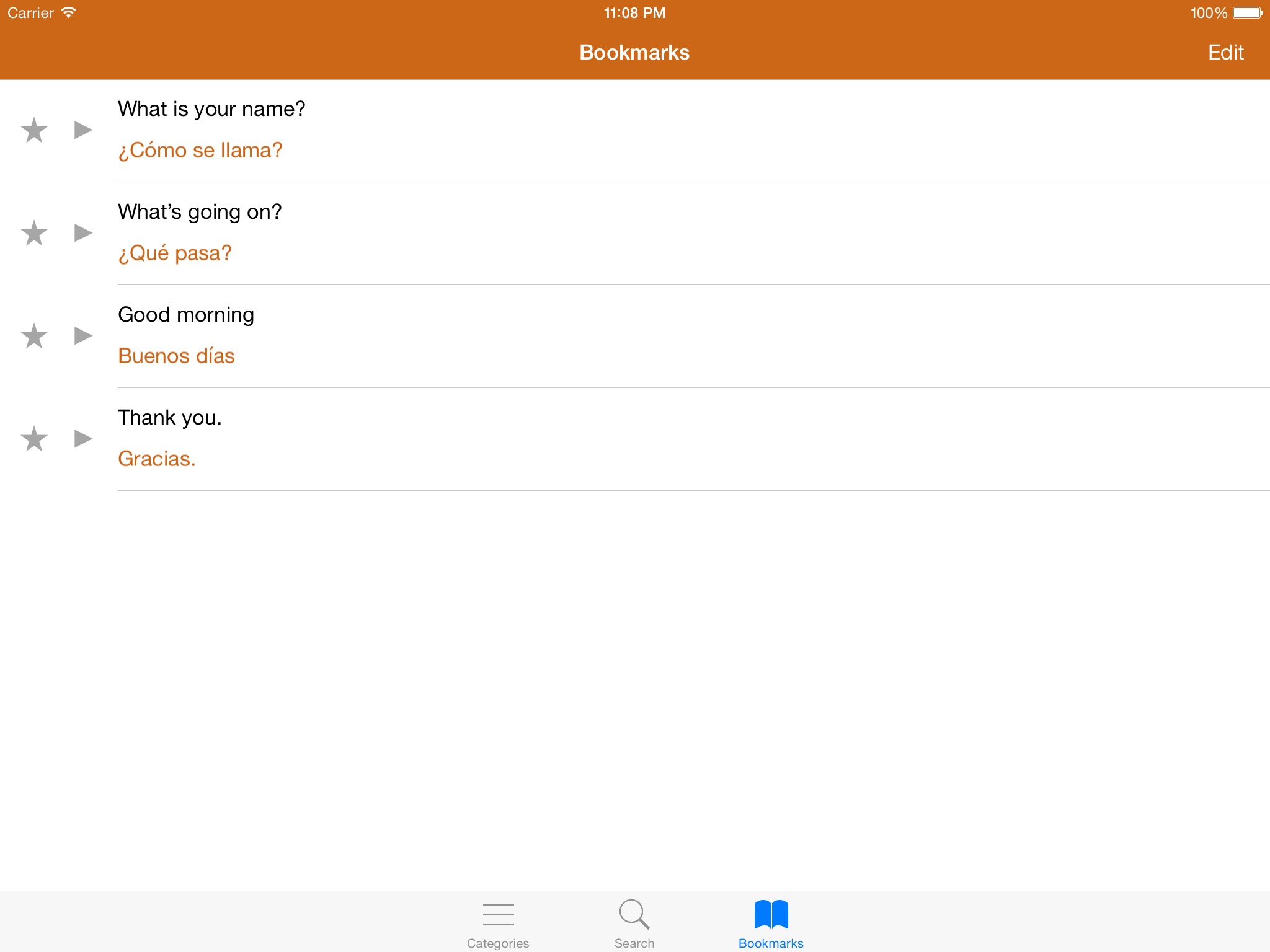The image size is (1270, 952).
Task: Select the 'What's going on?' phrase text
Action: tap(200, 212)
